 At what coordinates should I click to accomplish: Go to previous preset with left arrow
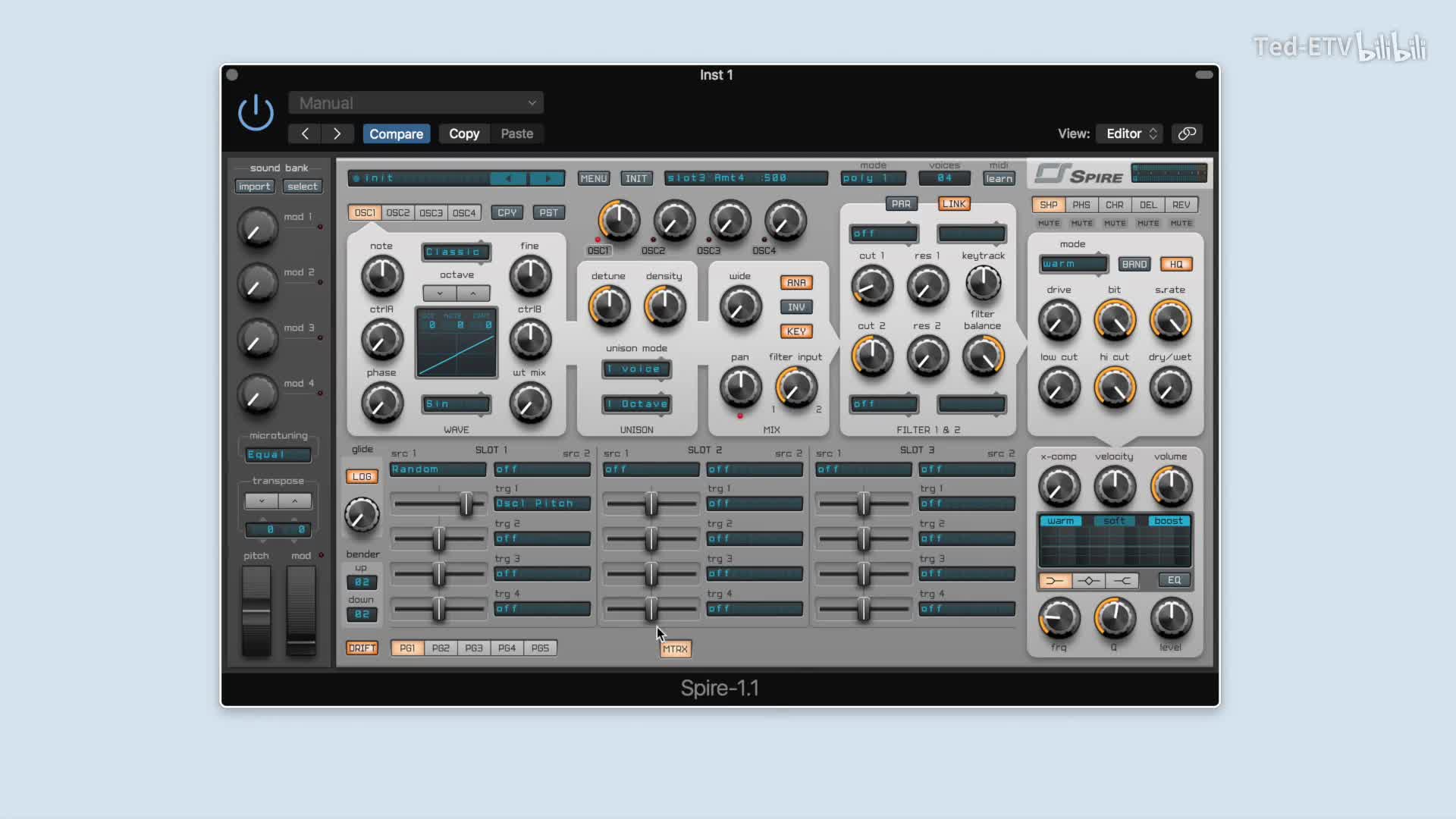tap(305, 133)
